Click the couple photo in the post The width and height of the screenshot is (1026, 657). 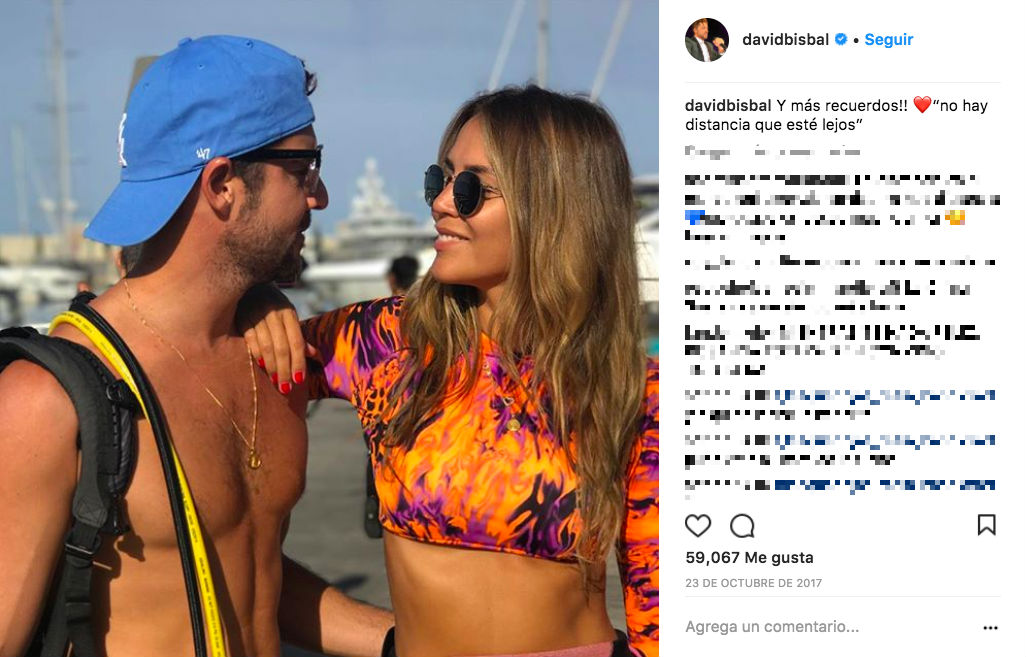329,328
